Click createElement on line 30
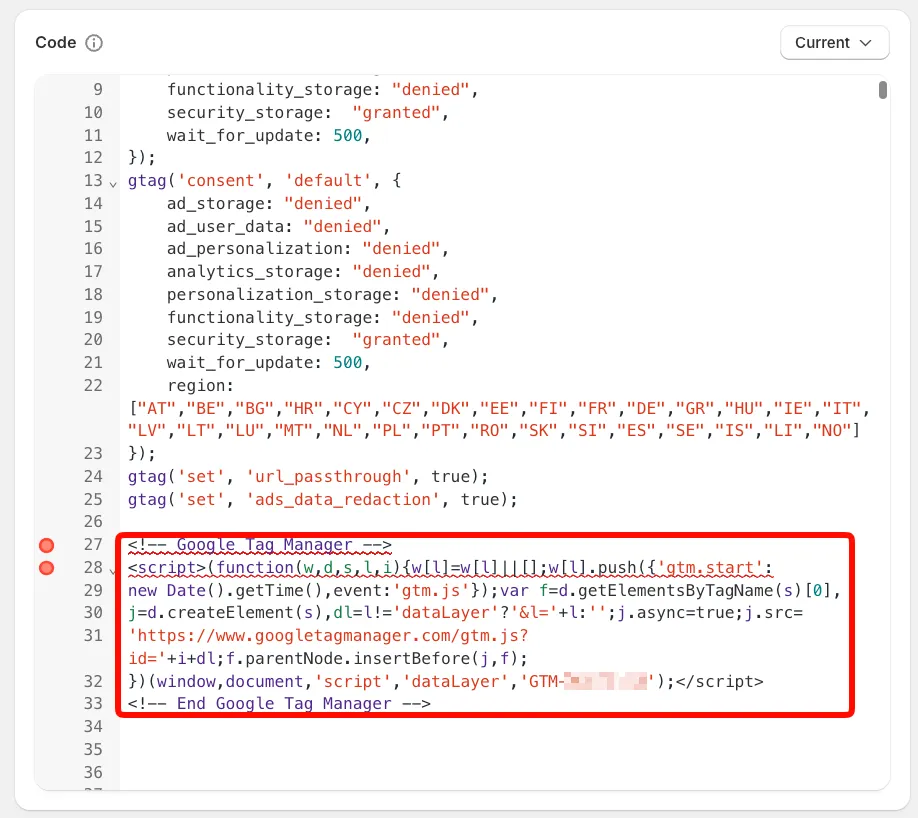This screenshot has height=818, width=918. (232, 613)
